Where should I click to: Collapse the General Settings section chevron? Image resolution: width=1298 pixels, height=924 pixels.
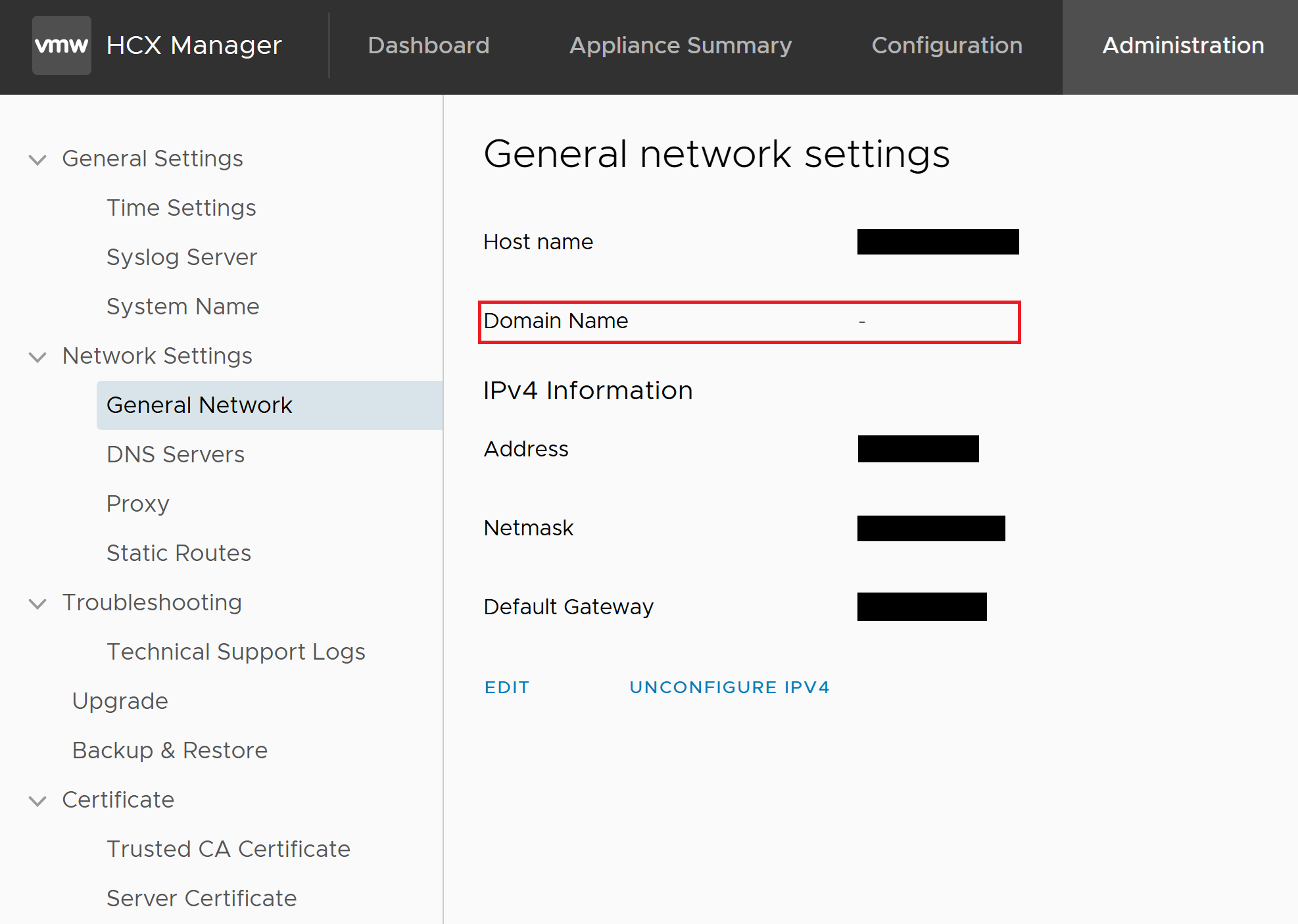pos(38,159)
